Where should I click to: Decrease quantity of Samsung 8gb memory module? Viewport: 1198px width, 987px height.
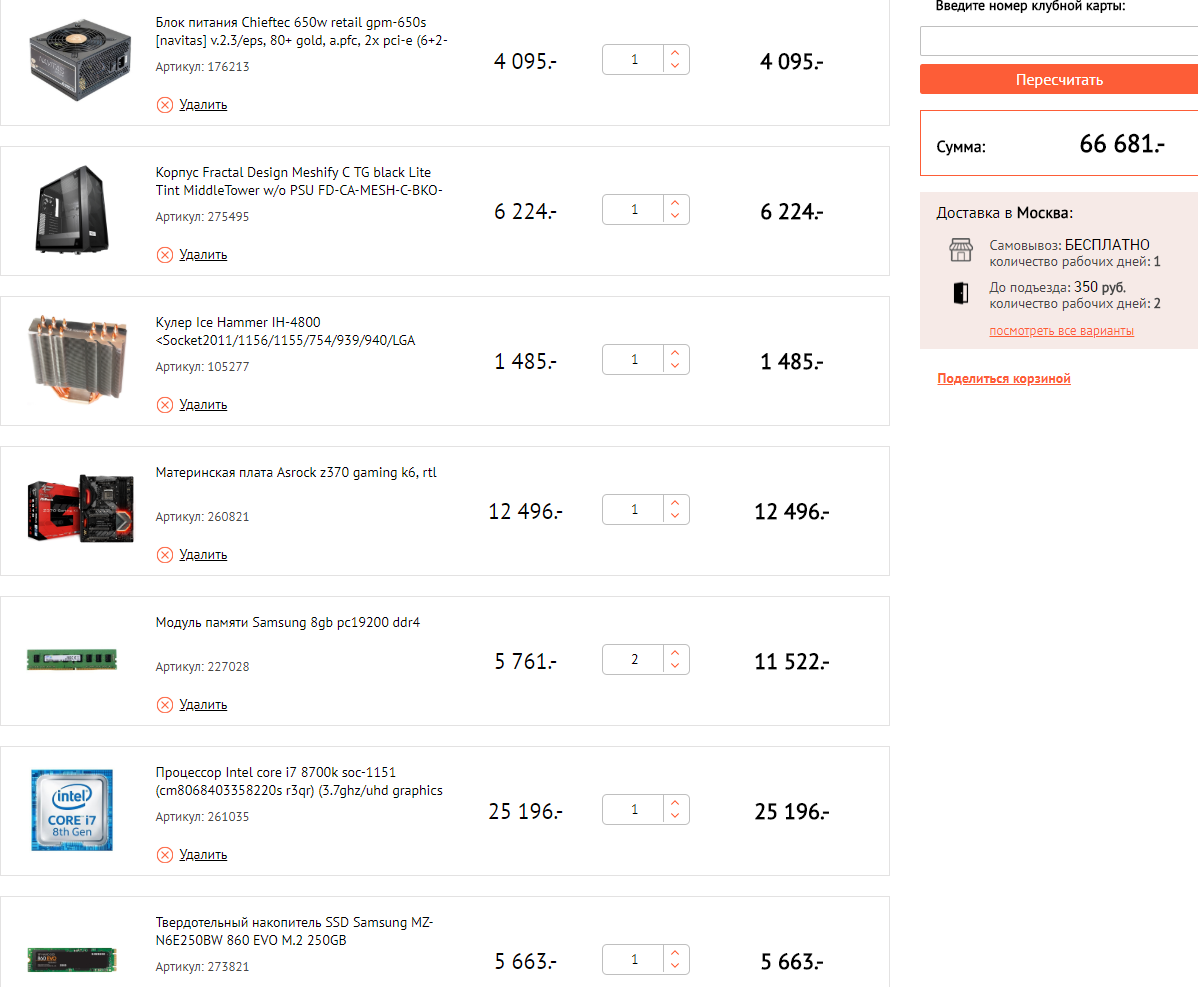click(676, 667)
